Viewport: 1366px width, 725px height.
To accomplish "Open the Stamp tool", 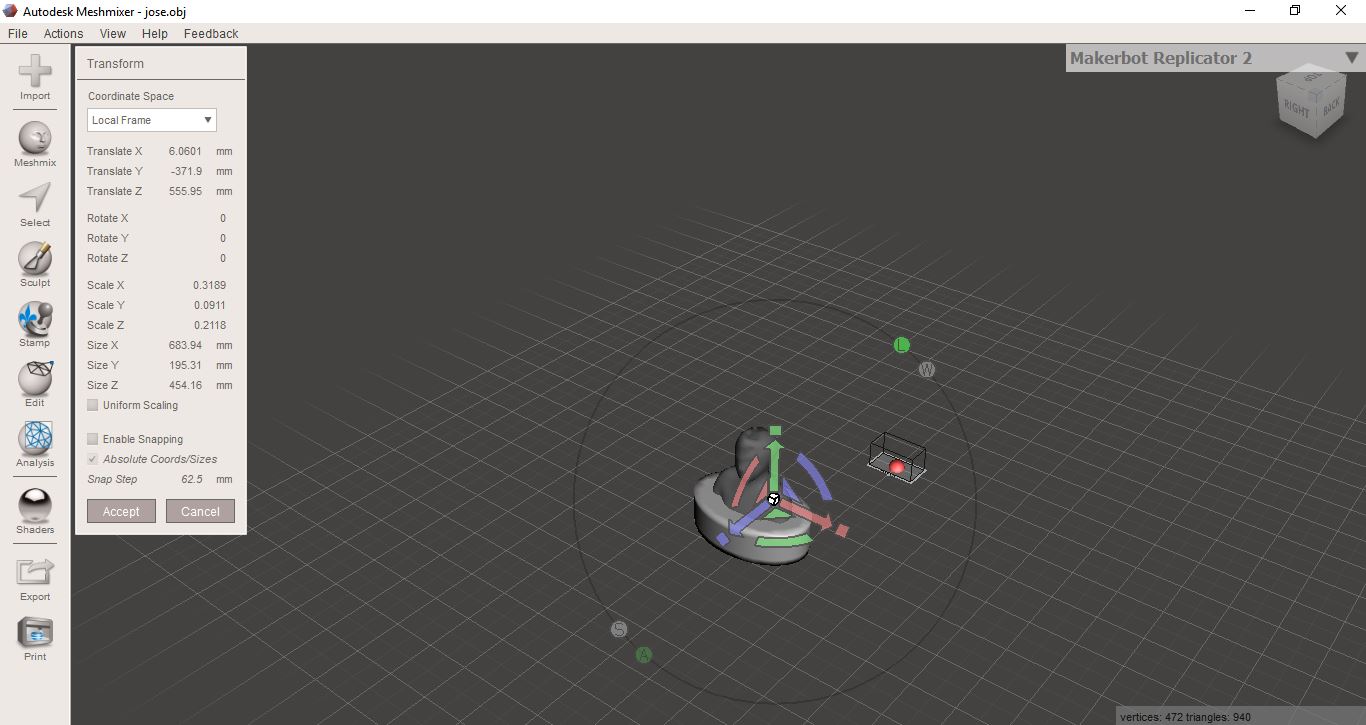I will pyautogui.click(x=35, y=324).
